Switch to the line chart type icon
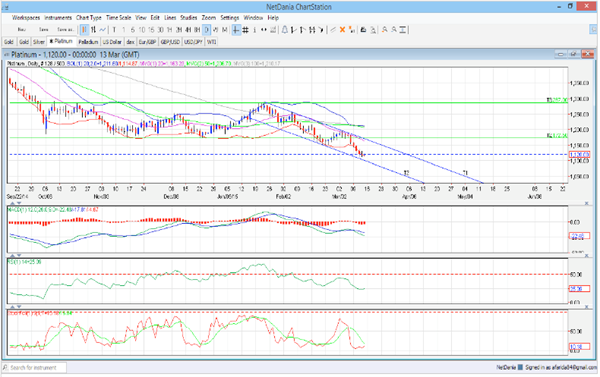Image resolution: width=600 pixels, height=377 pixels. tap(102, 29)
